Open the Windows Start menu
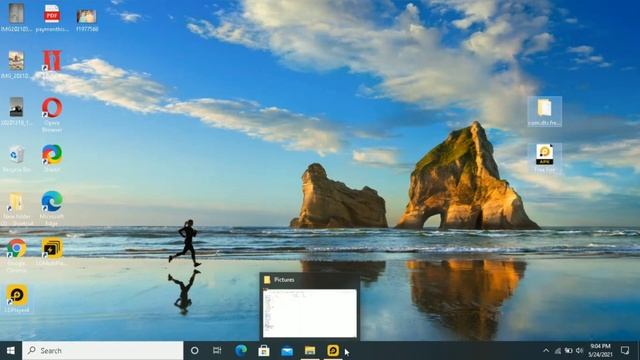The image size is (640, 360). click(11, 351)
